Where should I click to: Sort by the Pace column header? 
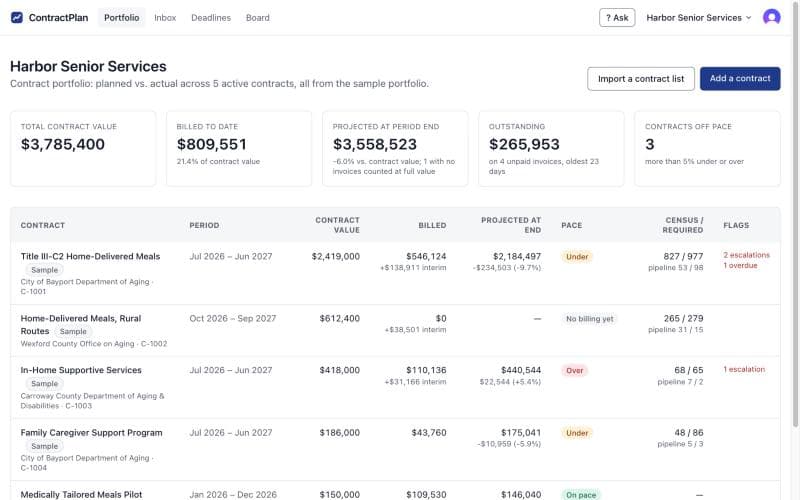pyautogui.click(x=571, y=225)
